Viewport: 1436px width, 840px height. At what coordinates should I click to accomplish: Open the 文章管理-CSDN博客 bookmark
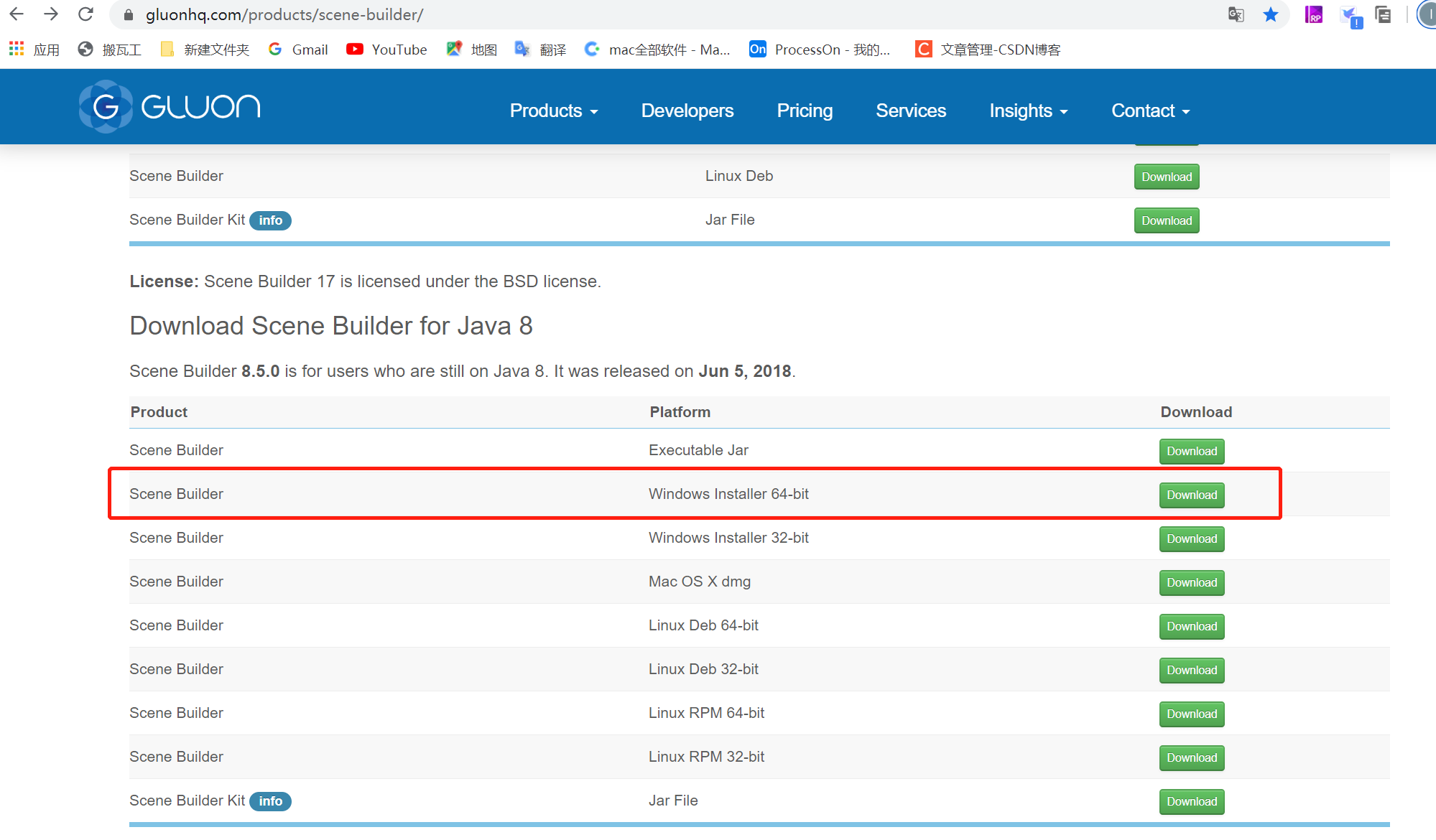(988, 50)
